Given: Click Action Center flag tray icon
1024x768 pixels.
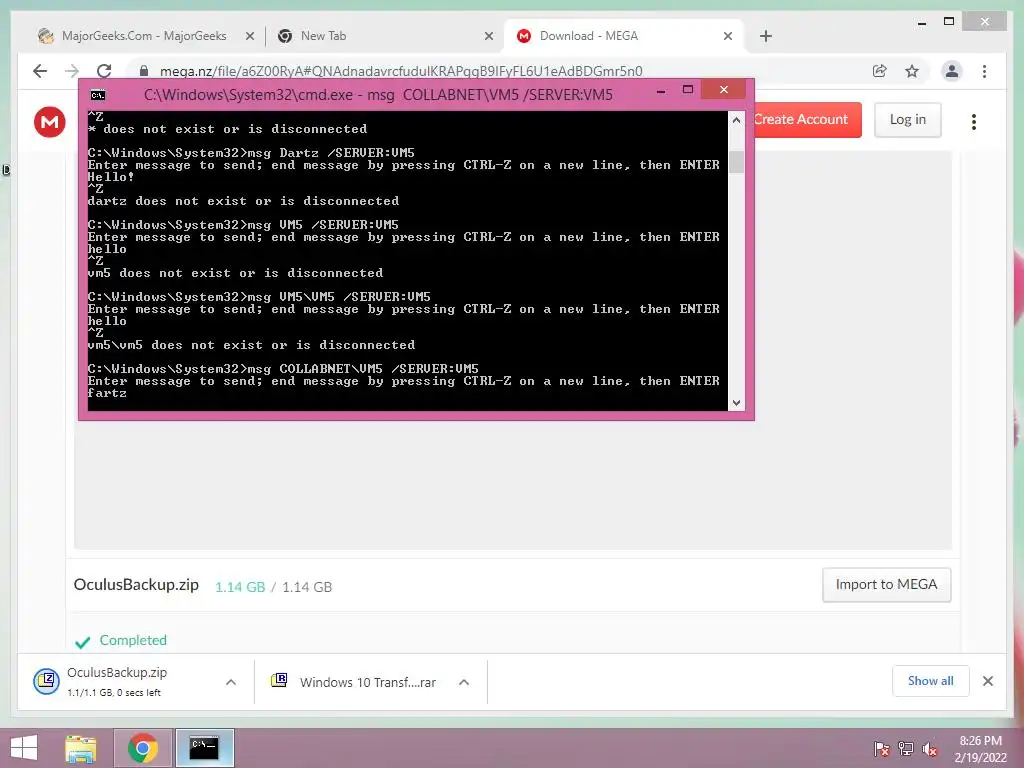Looking at the screenshot, I should click(x=882, y=748).
